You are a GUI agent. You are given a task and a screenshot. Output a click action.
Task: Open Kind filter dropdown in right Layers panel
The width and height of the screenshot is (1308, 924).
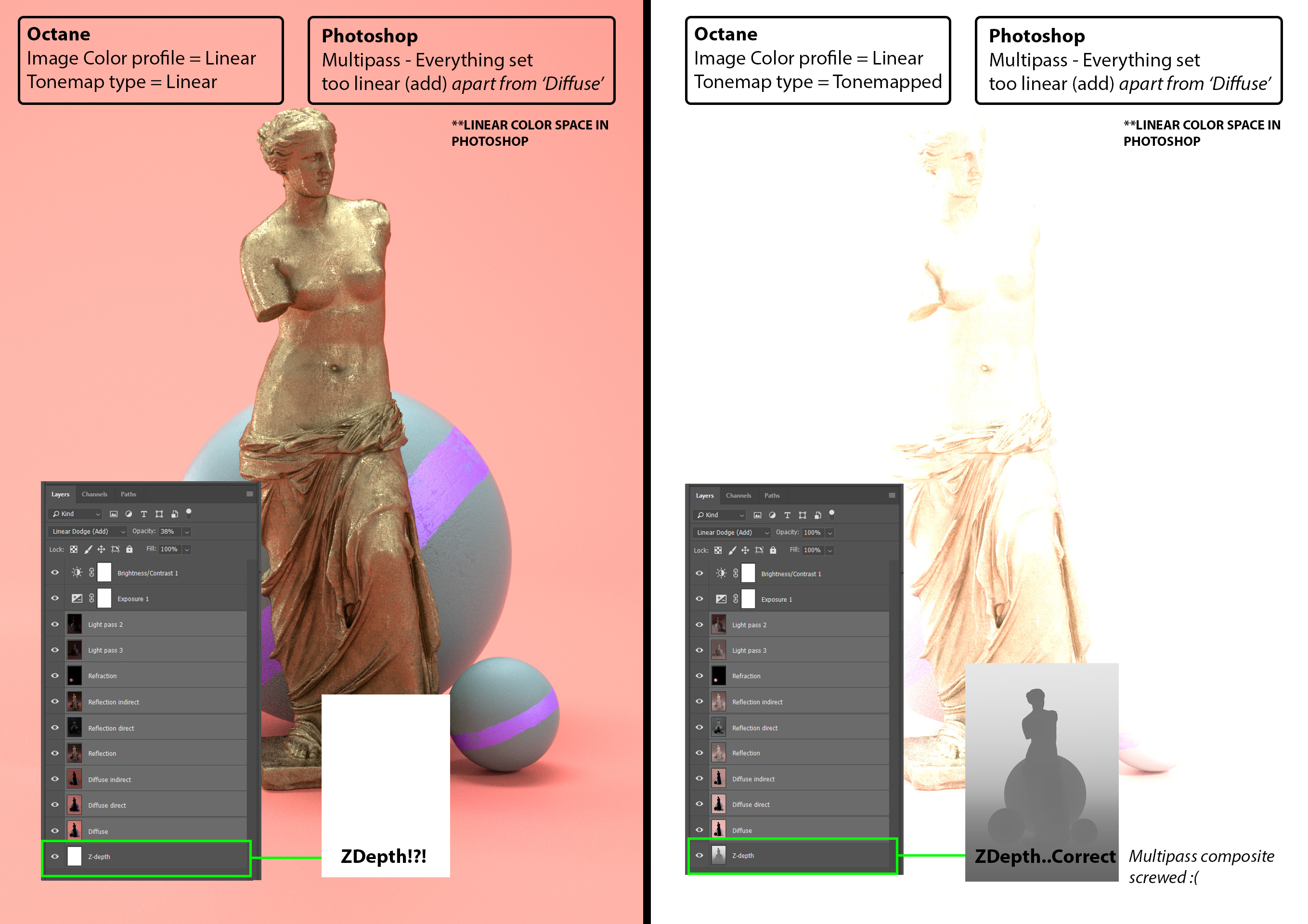(x=720, y=515)
